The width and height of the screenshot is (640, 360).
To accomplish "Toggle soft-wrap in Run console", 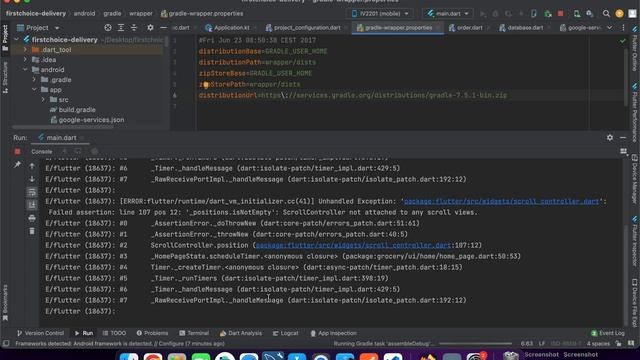I will click(32, 192).
